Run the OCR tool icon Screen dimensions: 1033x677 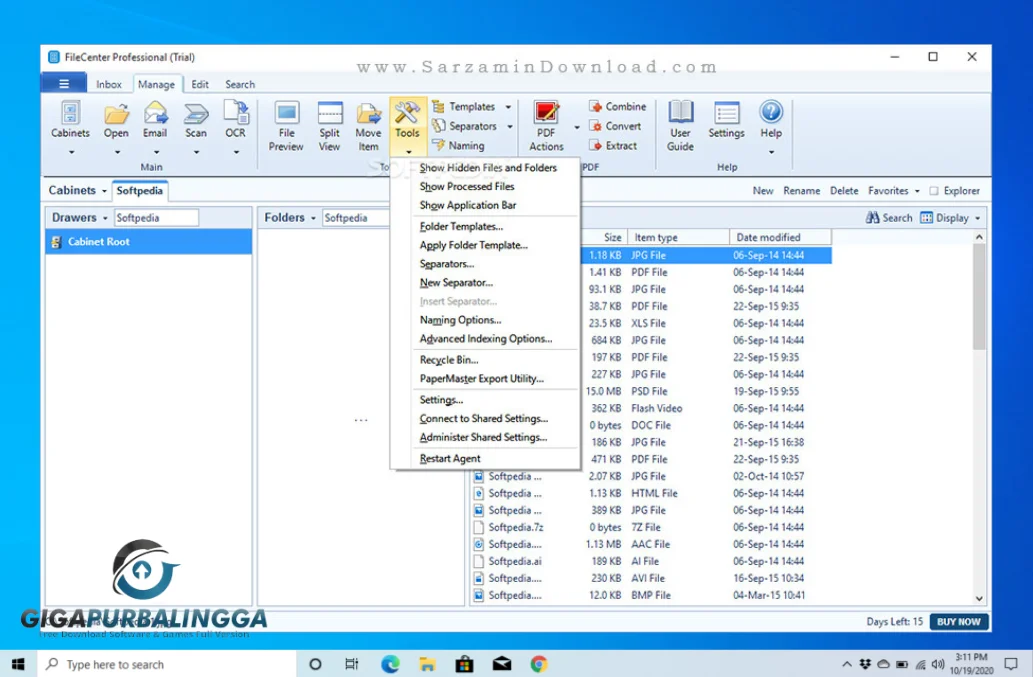point(236,113)
